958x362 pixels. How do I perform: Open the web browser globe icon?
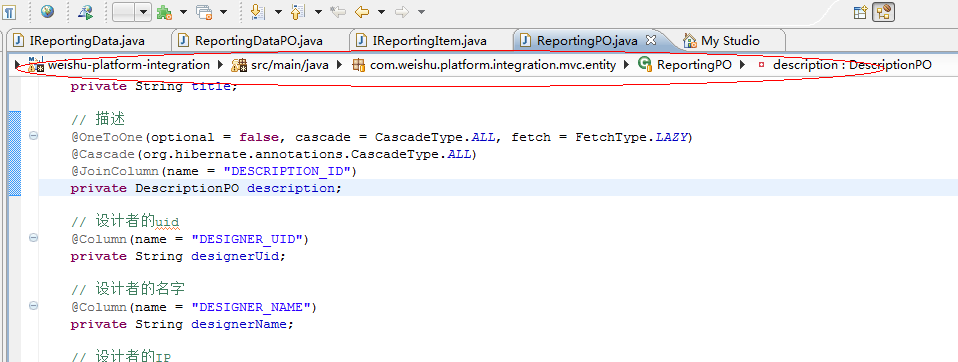pos(47,12)
